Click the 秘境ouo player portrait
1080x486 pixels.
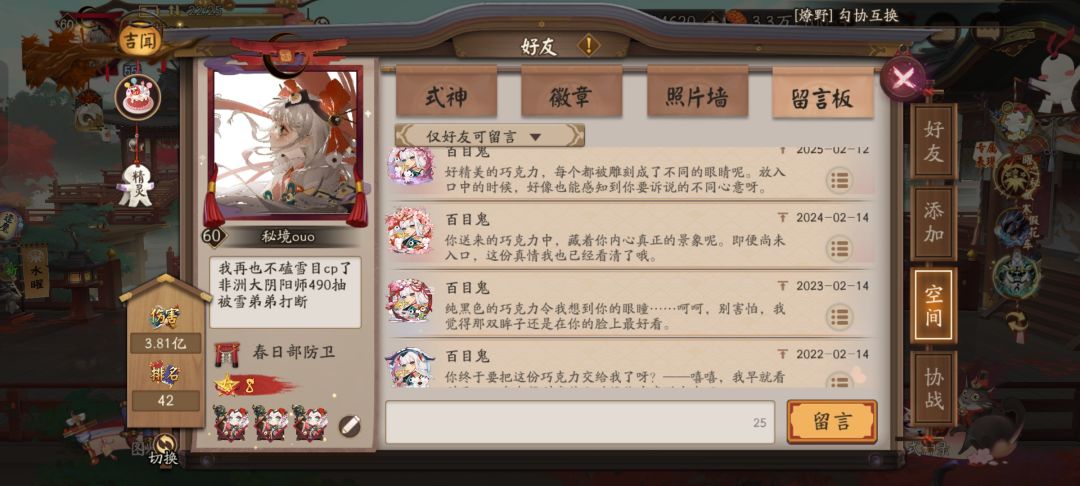pos(285,142)
